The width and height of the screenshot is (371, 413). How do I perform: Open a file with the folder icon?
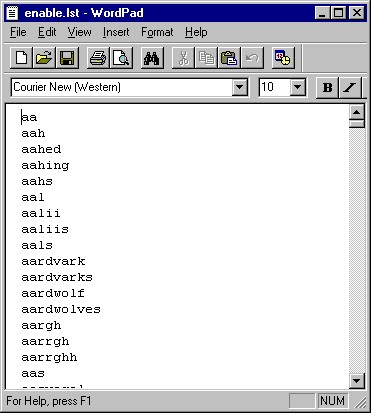coord(44,58)
